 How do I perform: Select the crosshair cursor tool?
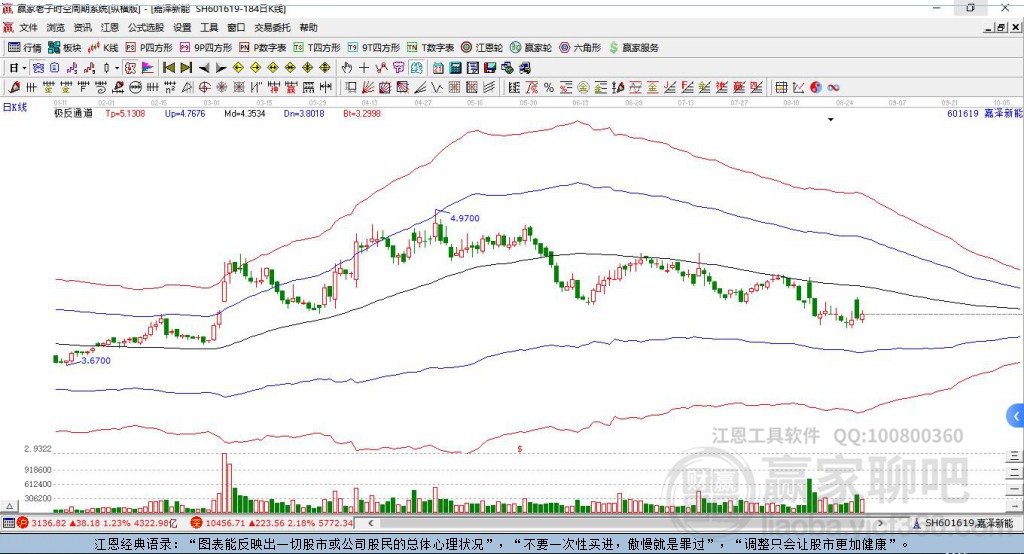point(364,68)
